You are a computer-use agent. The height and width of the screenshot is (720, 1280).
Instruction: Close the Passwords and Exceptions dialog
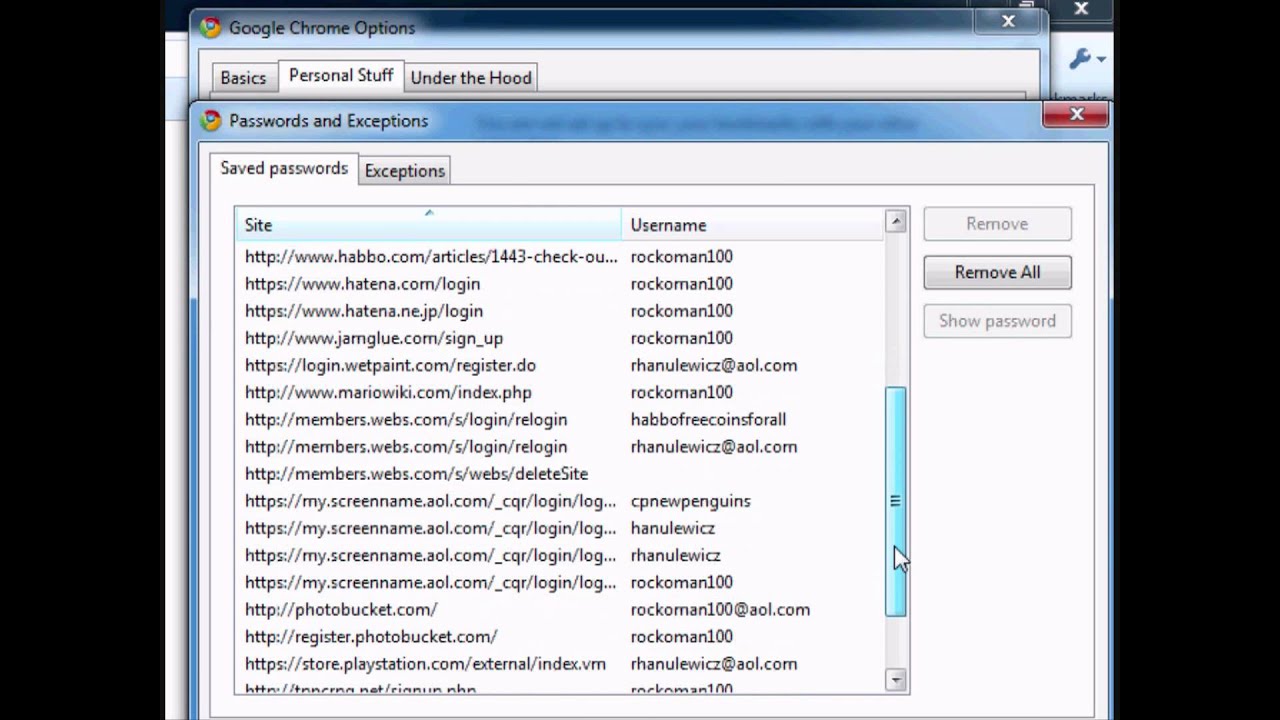1076,115
